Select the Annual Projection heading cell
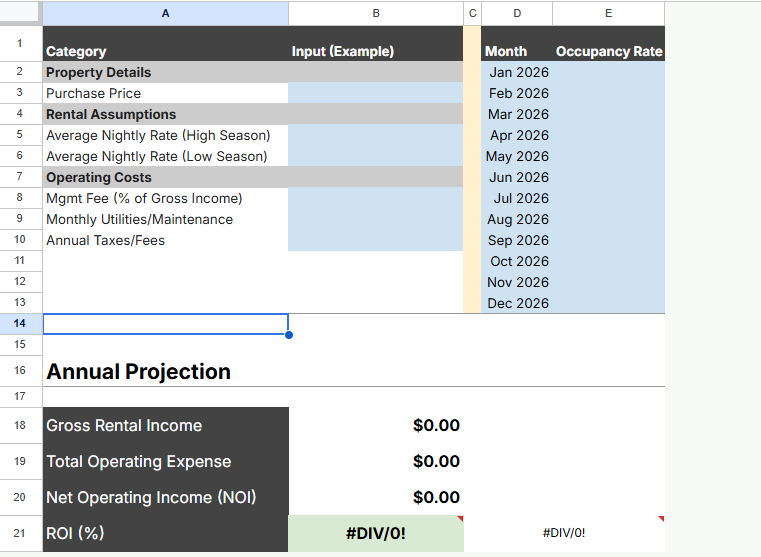 [x=165, y=372]
